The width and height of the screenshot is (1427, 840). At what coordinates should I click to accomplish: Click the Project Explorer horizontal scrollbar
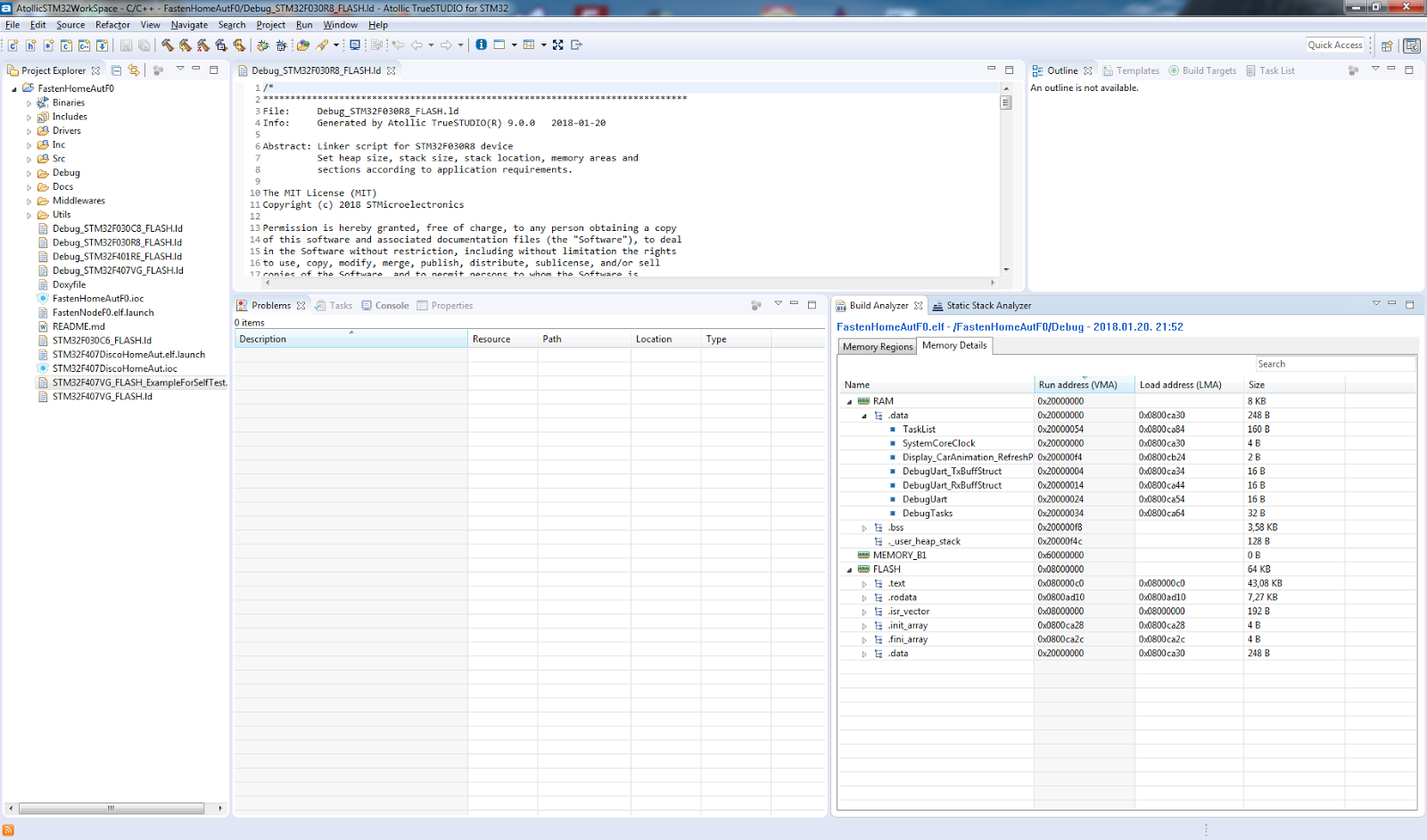click(111, 809)
